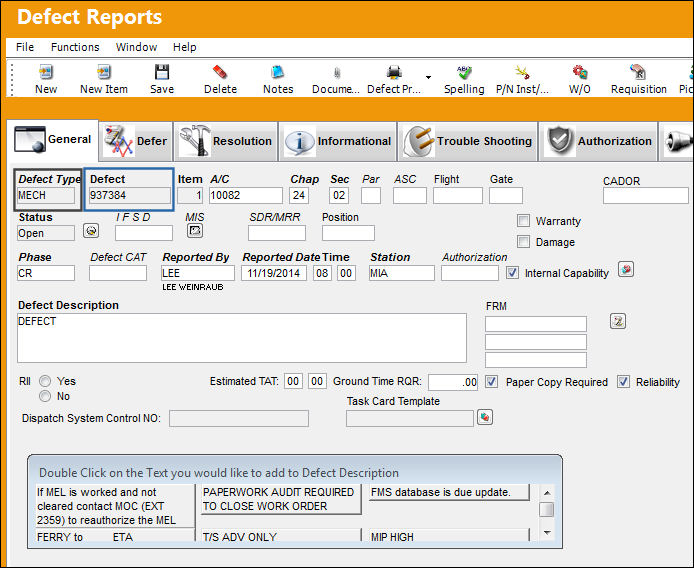The width and height of the screenshot is (694, 568).
Task: Switch to the Resolution tab
Action: coord(226,141)
